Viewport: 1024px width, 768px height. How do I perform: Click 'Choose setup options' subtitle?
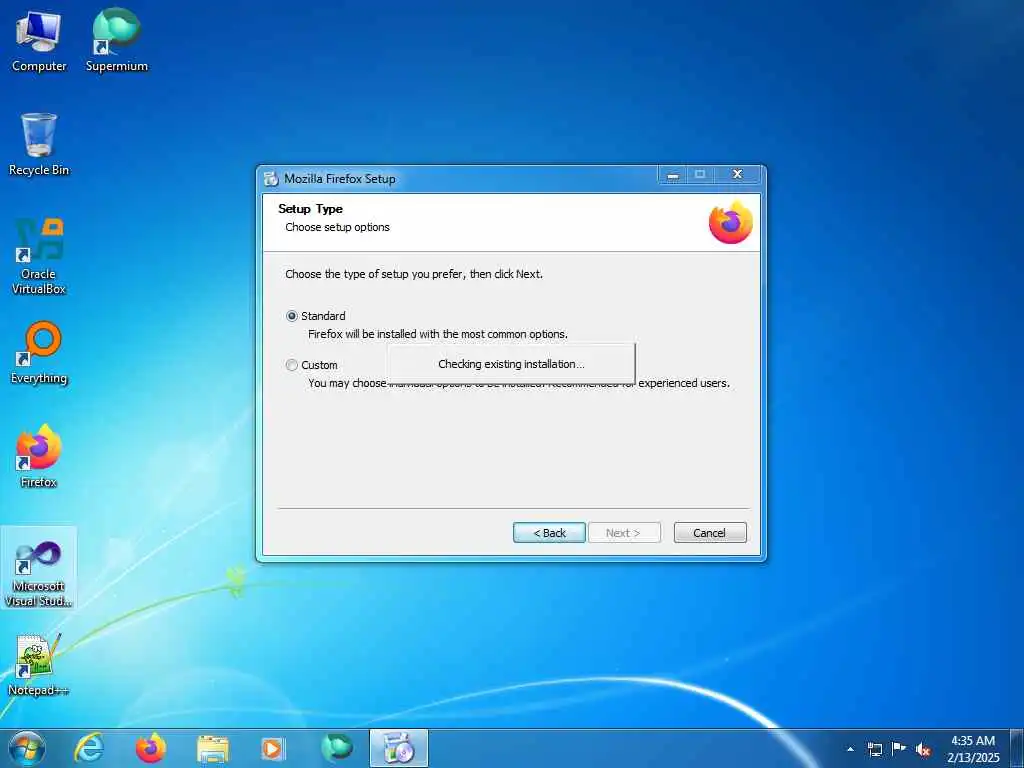point(338,227)
